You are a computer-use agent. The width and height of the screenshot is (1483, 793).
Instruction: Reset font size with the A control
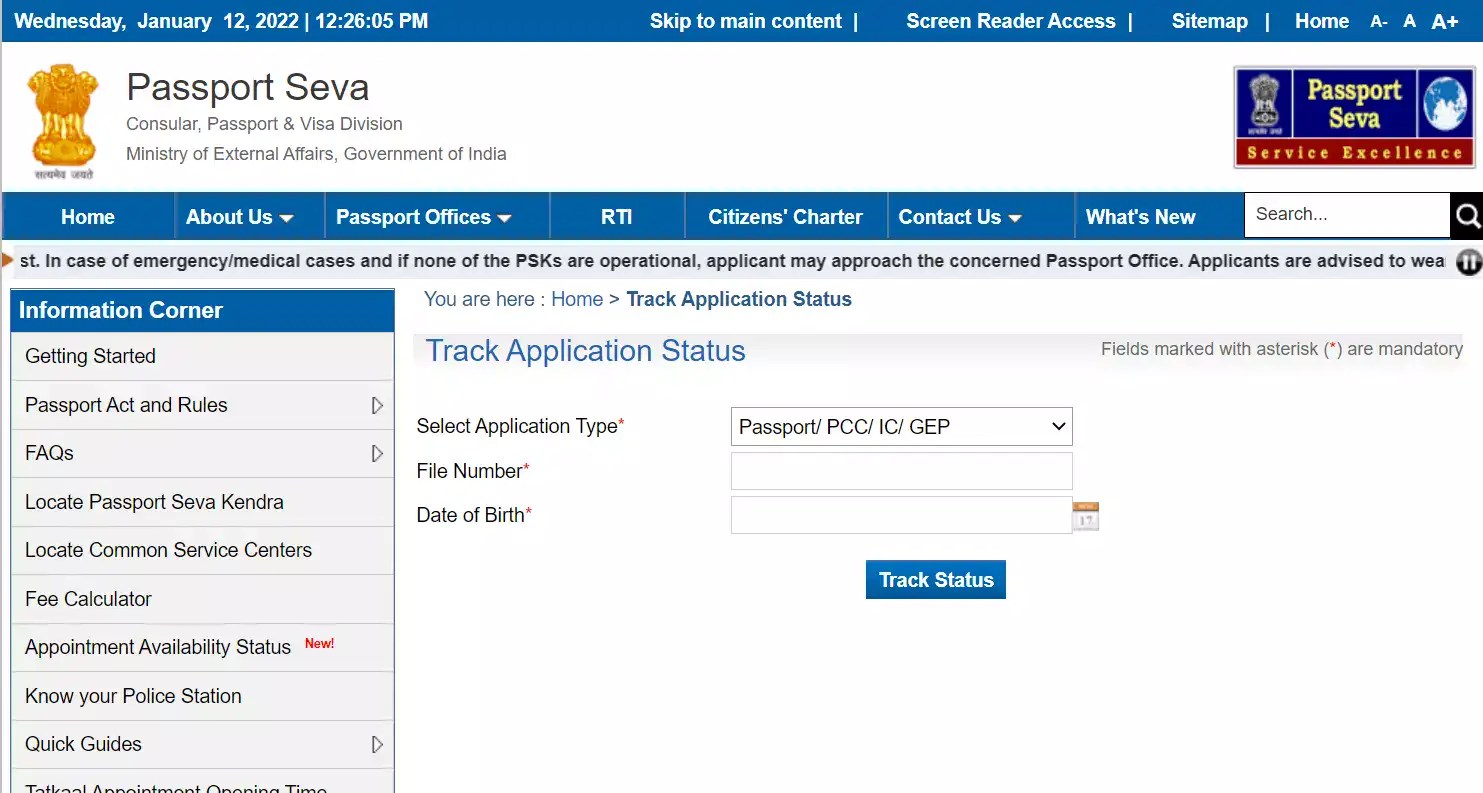click(1409, 20)
